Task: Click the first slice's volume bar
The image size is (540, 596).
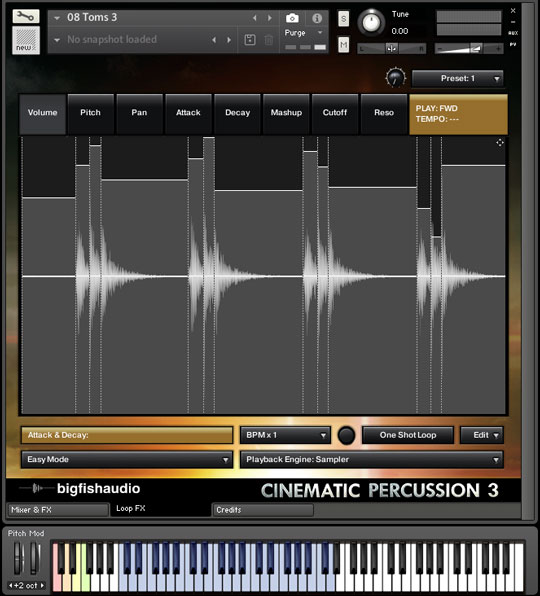Action: point(49,305)
